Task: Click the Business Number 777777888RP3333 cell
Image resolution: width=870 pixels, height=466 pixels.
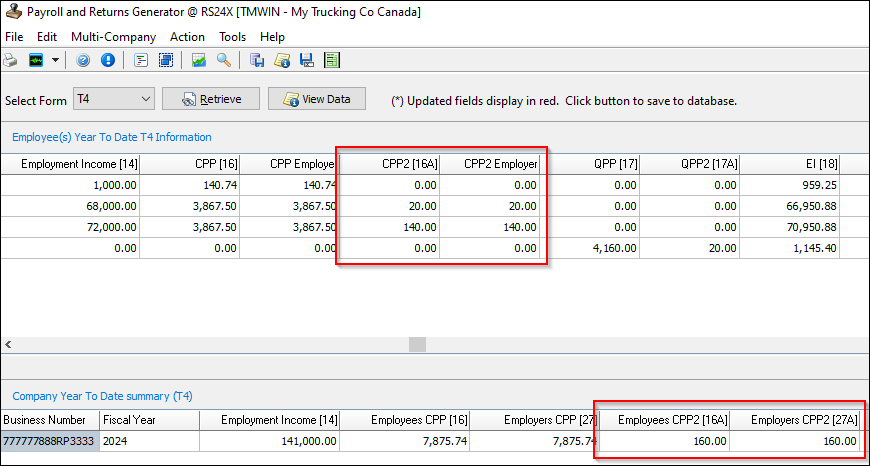Action: coord(50,441)
